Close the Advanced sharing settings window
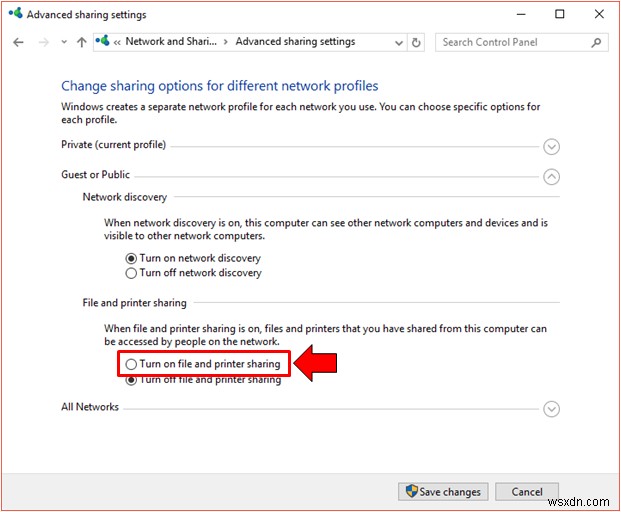The height and width of the screenshot is (512, 621). point(599,14)
